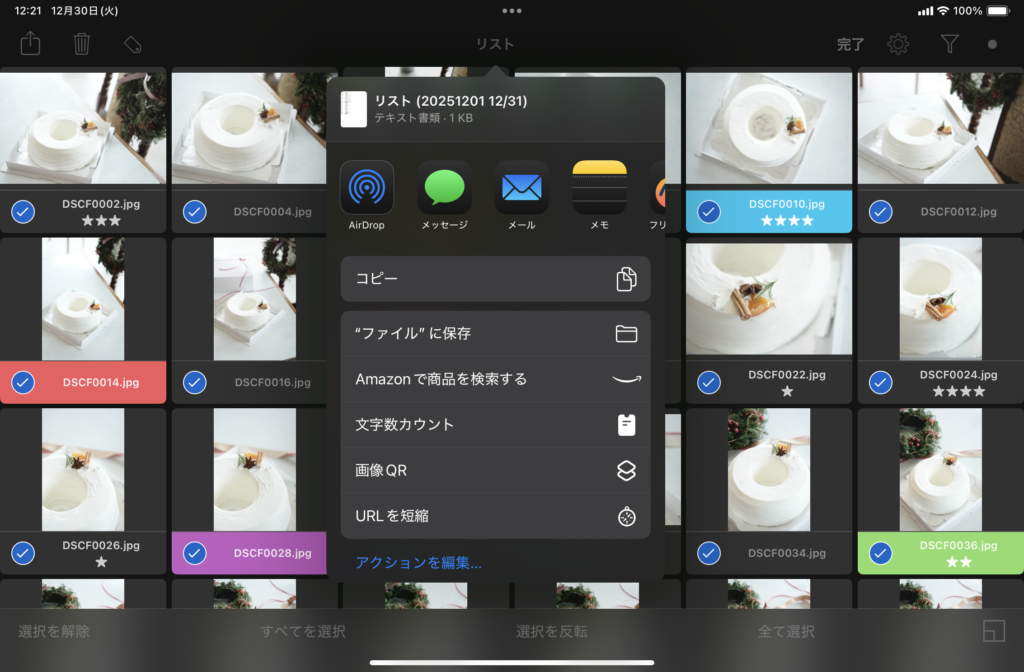
Task: Open the filter funnel icon
Action: [949, 44]
